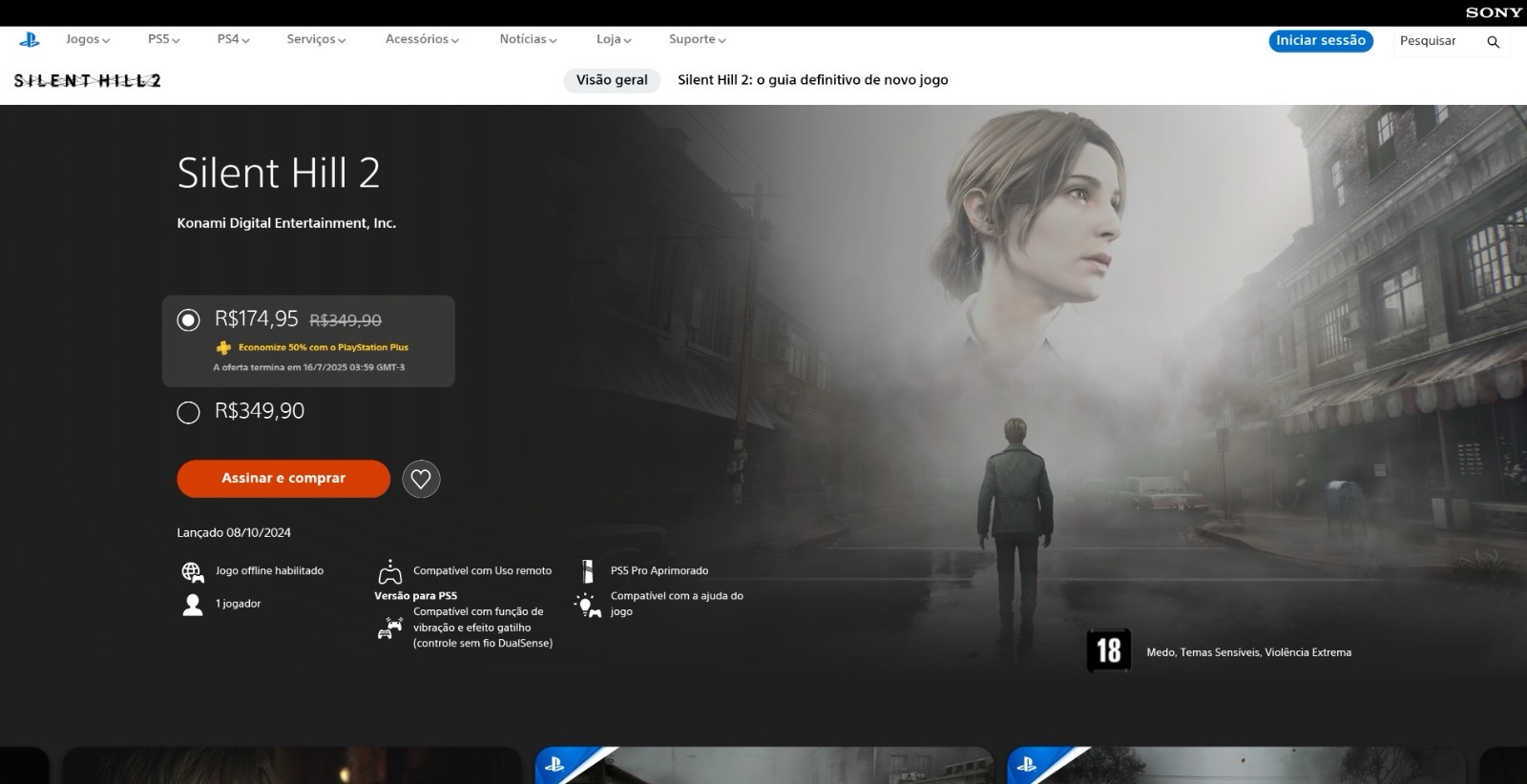The image size is (1527, 784).
Task: Click the game help lightbulb icon
Action: [x=587, y=605]
